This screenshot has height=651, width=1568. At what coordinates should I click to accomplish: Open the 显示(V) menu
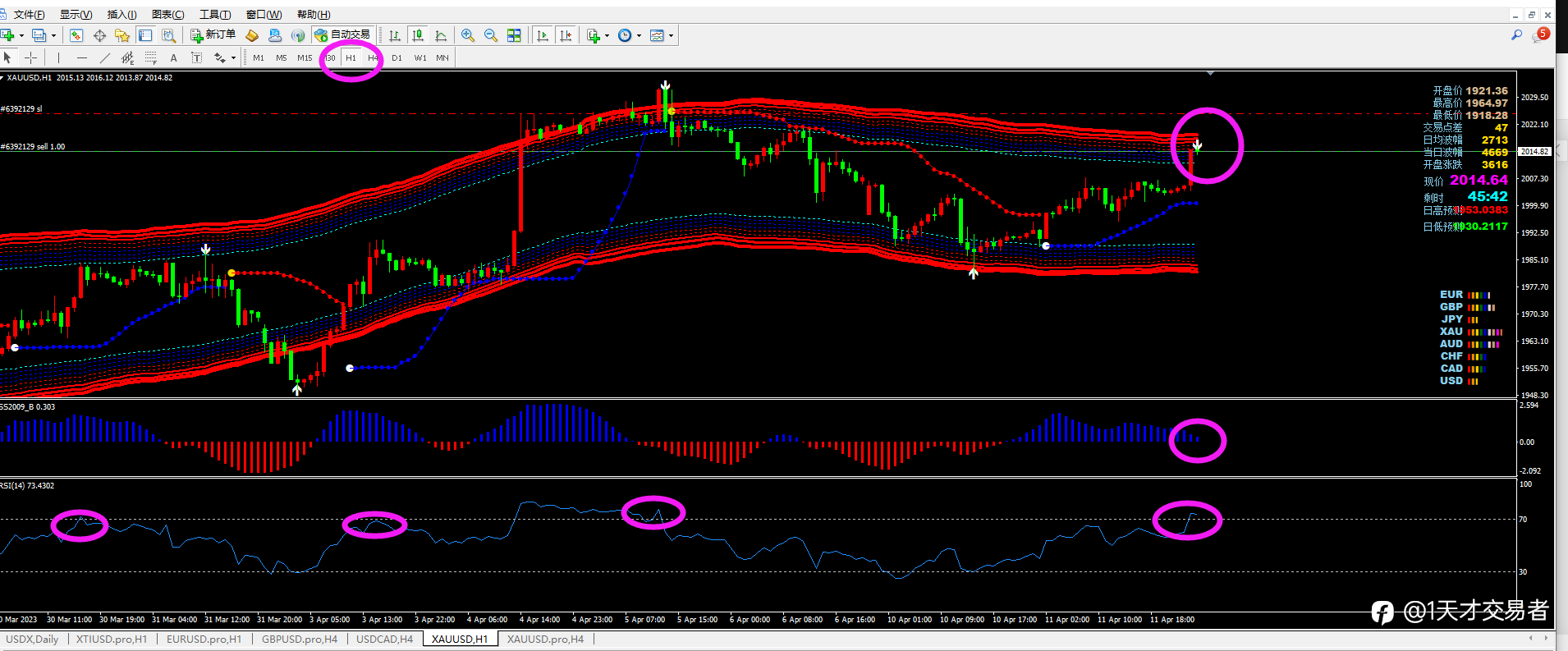76,15
